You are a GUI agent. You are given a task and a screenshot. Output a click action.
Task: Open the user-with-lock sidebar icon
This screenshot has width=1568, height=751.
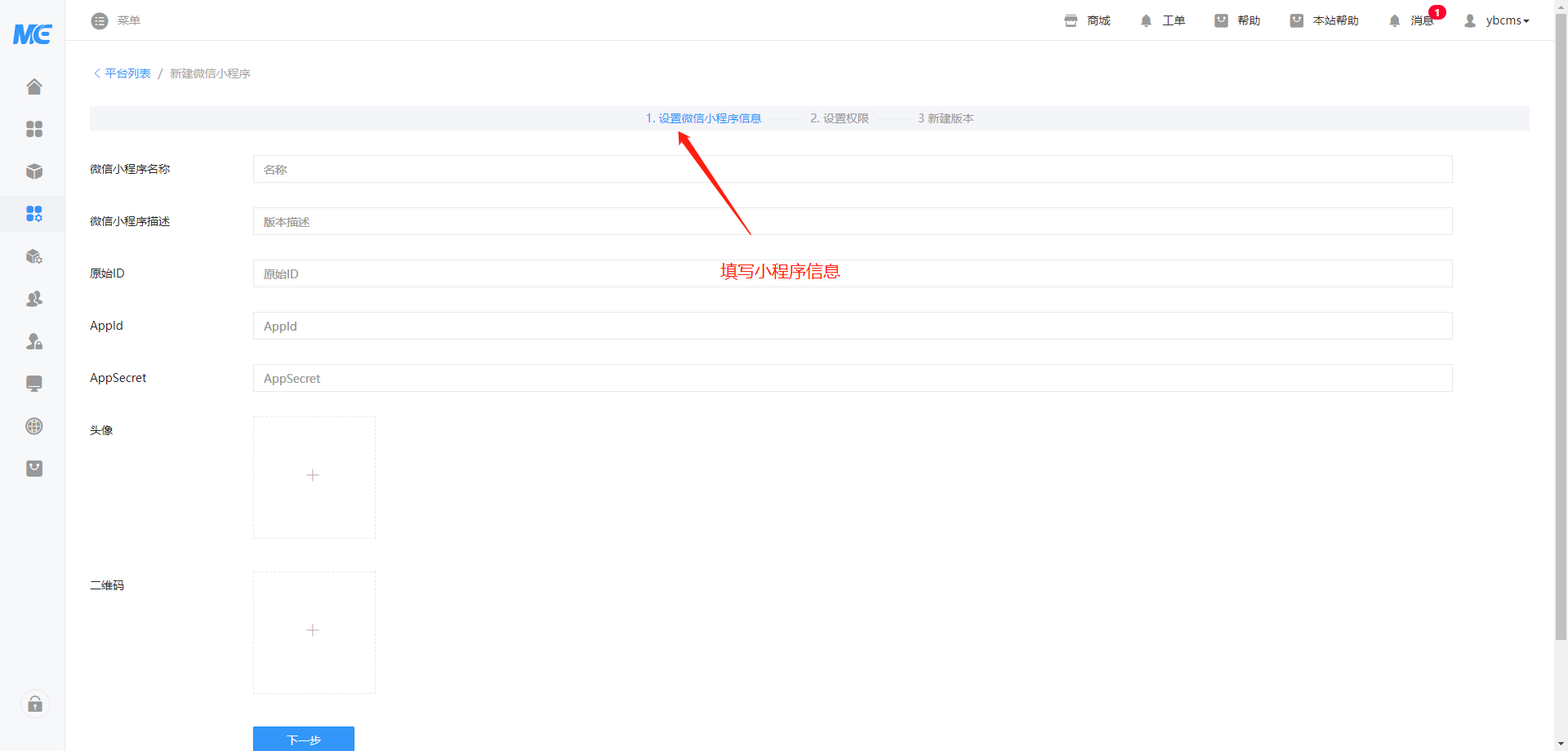pyautogui.click(x=34, y=341)
